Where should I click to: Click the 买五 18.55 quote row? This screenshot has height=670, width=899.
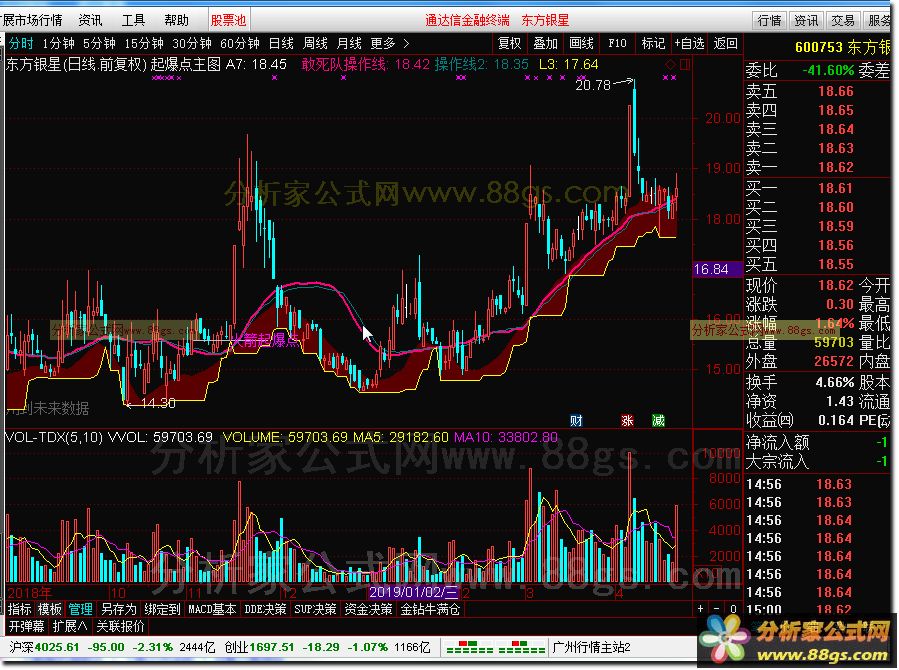click(x=800, y=264)
